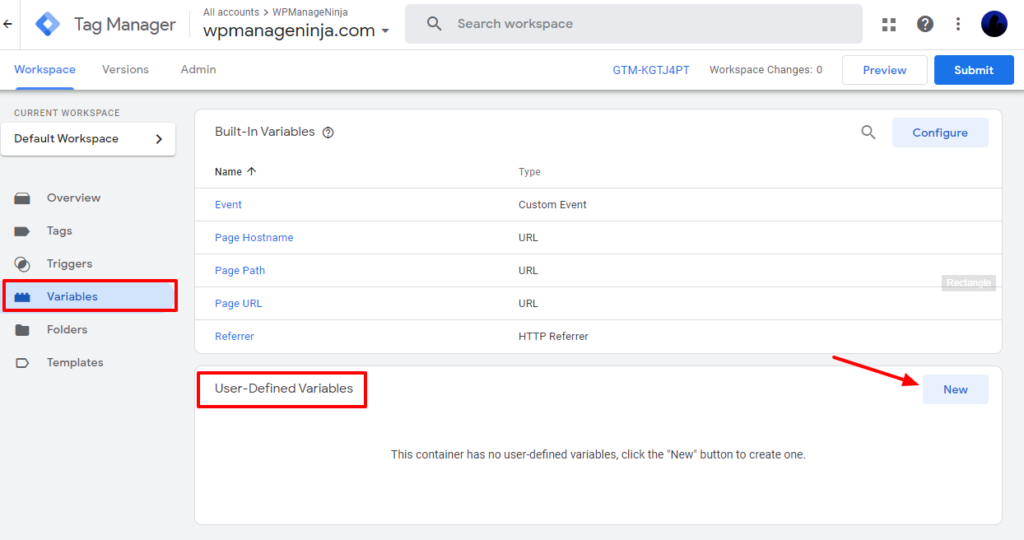
Task: Click the Built-In Variables heading
Action: [x=264, y=132]
